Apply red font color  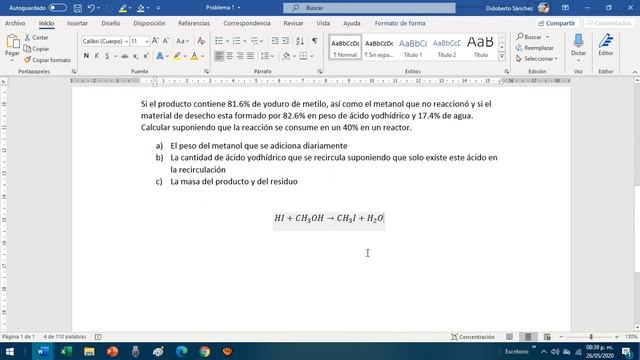pyautogui.click(x=194, y=56)
